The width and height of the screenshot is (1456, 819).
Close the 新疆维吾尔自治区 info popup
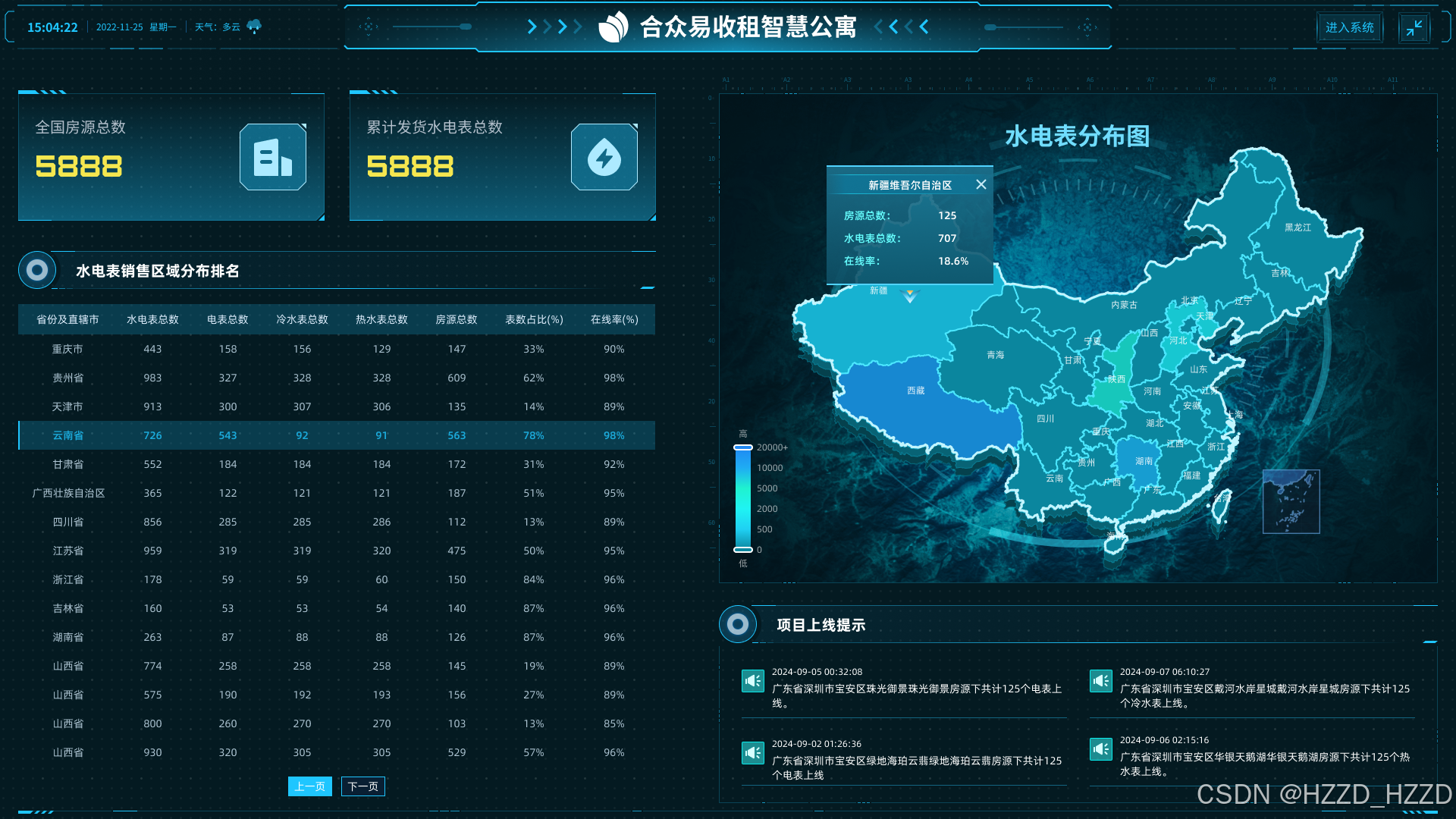[981, 184]
